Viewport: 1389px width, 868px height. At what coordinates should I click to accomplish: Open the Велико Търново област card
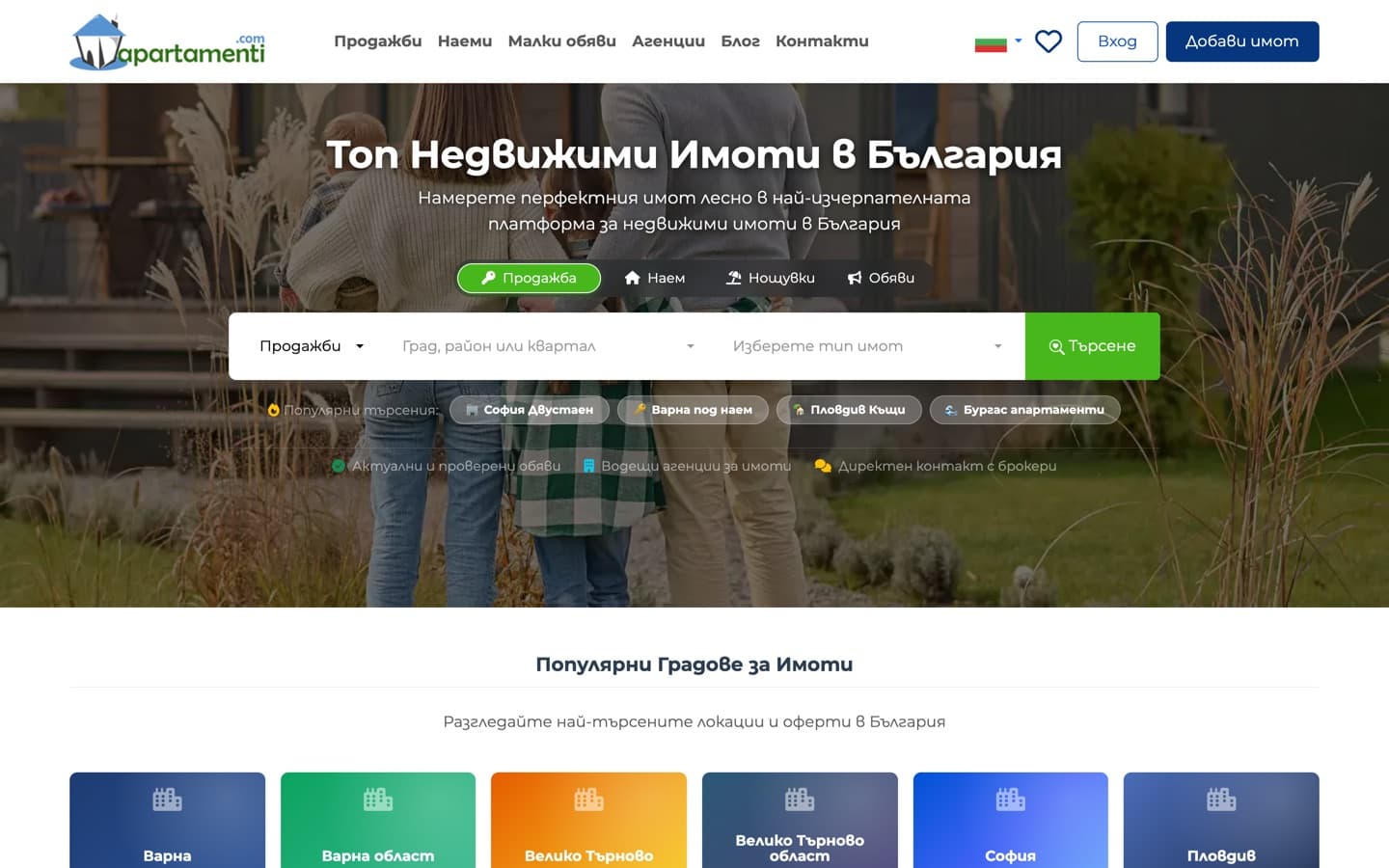(800, 821)
